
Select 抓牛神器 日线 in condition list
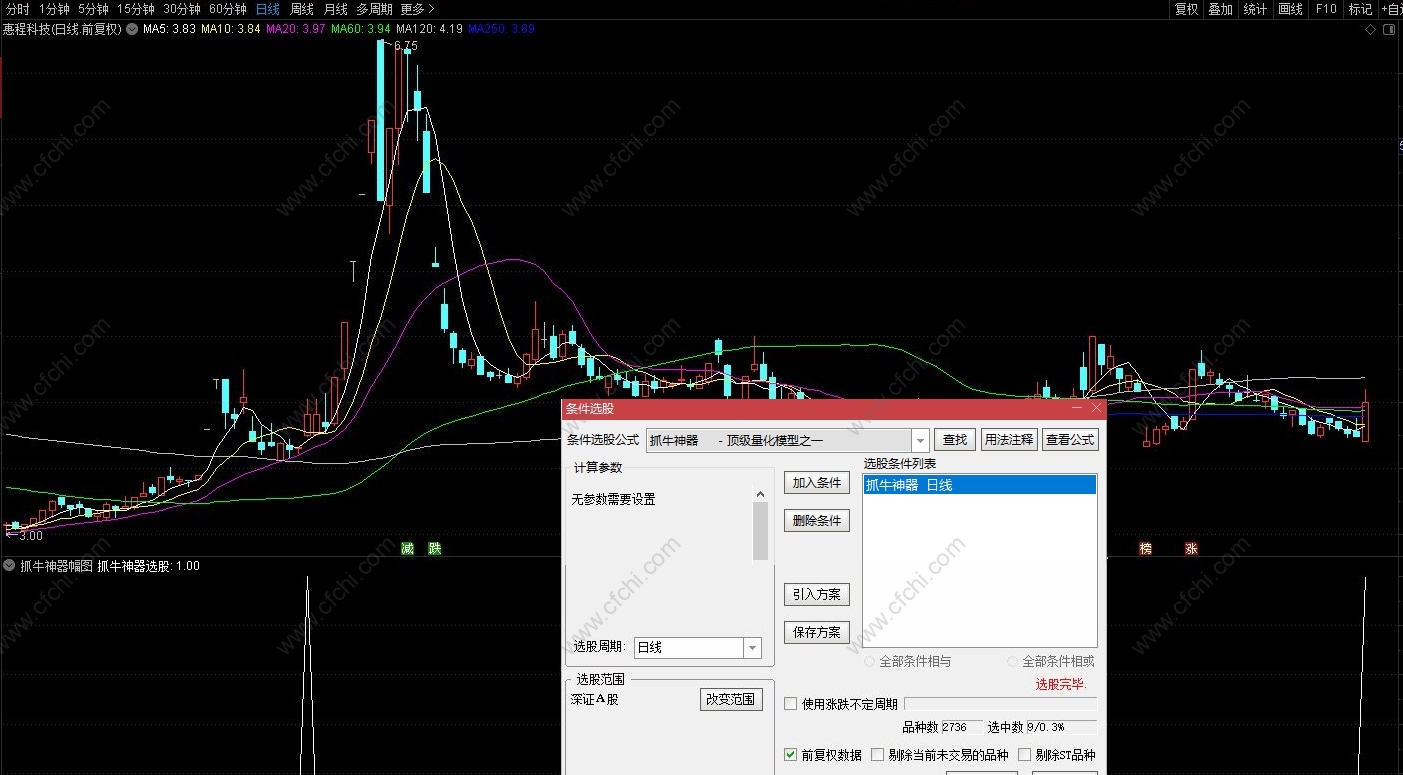[980, 485]
